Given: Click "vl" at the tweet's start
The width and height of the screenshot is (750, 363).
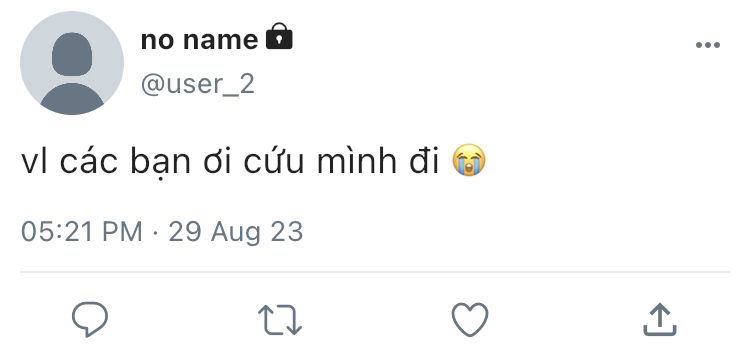Looking at the screenshot, I should coord(34,162).
